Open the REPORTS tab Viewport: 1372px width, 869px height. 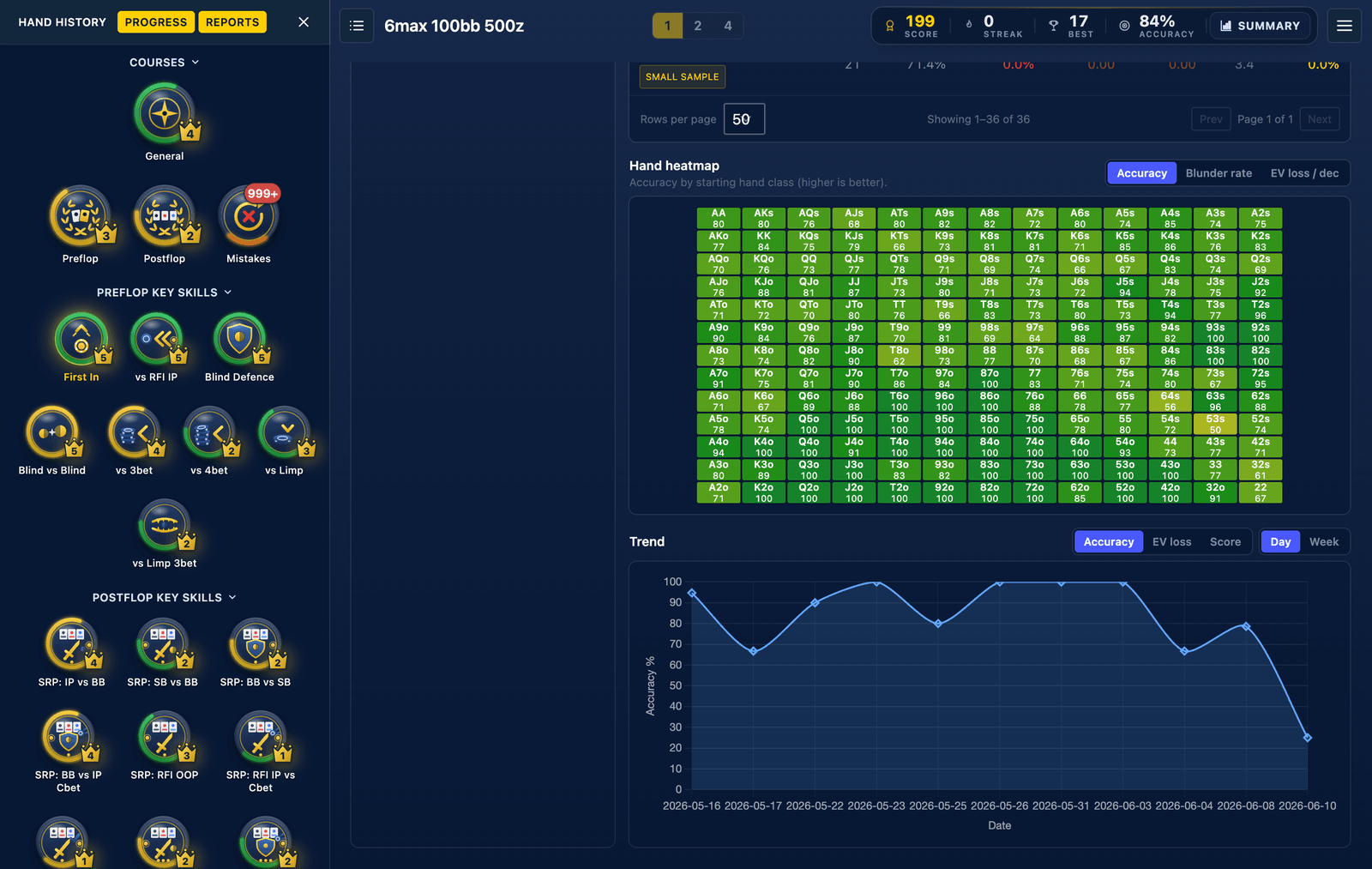(x=232, y=22)
